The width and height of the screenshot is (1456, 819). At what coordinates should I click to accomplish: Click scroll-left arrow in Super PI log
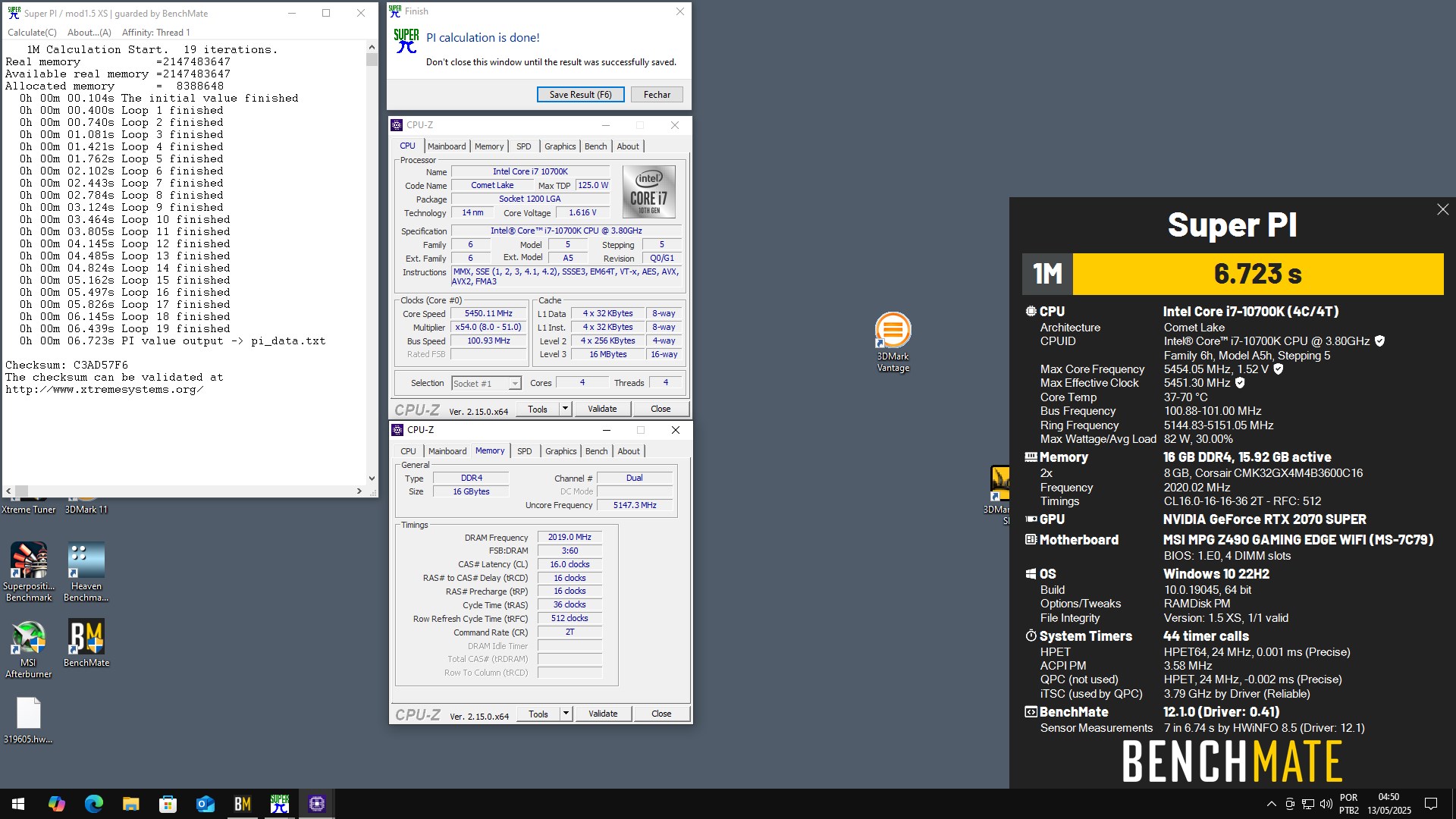point(8,491)
